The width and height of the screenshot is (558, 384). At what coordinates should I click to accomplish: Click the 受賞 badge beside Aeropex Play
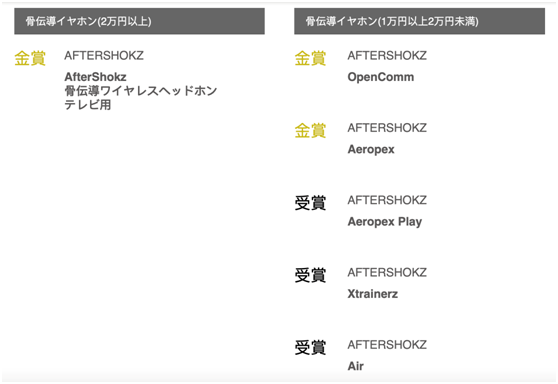coord(310,203)
